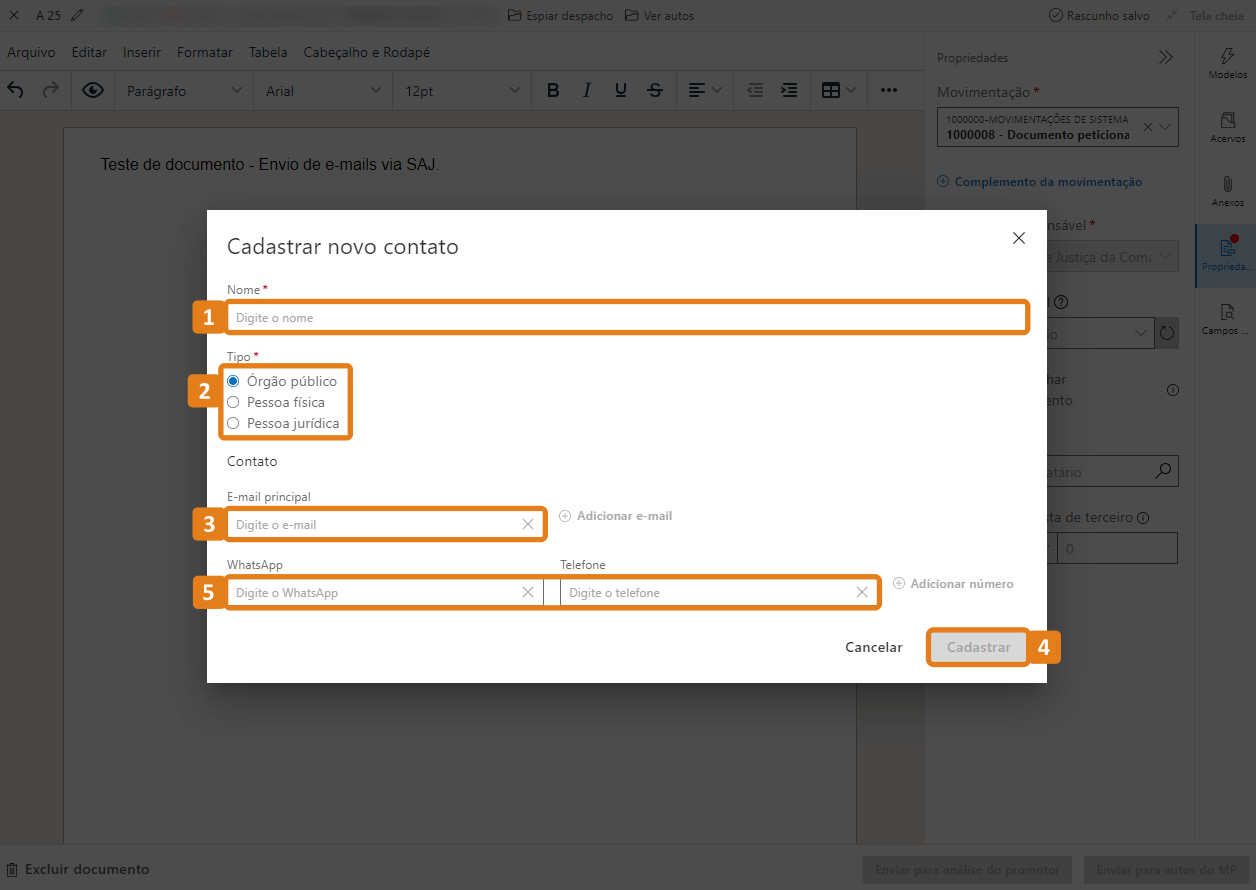This screenshot has width=1256, height=890.
Task: Open the Cabeçalho e Rodapé menu
Action: [x=366, y=52]
